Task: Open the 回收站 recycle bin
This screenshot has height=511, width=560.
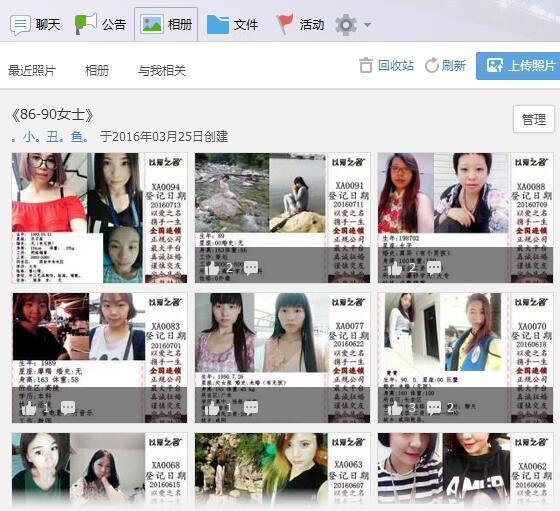Action: (x=386, y=66)
